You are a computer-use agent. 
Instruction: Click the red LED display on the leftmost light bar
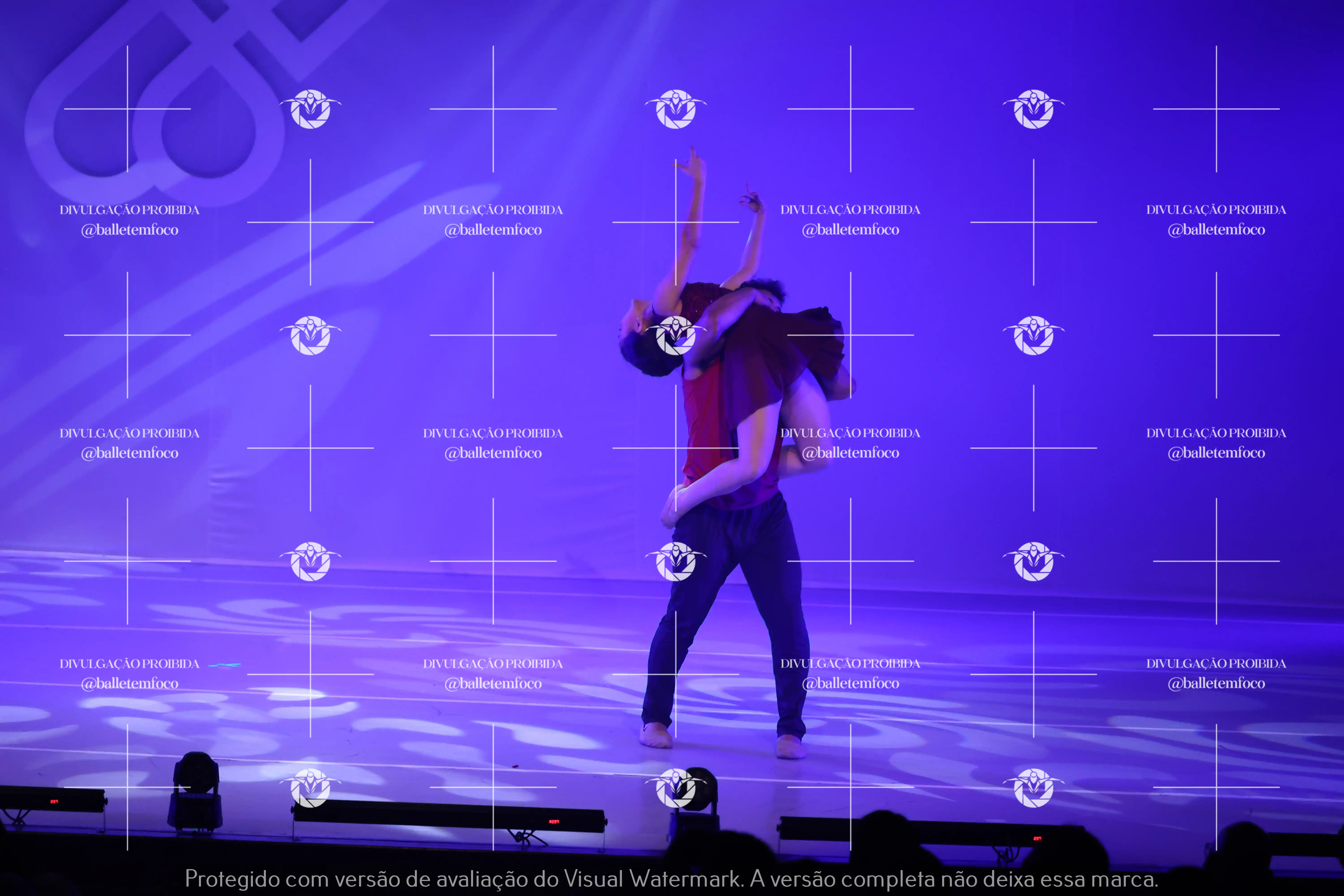coord(54,802)
